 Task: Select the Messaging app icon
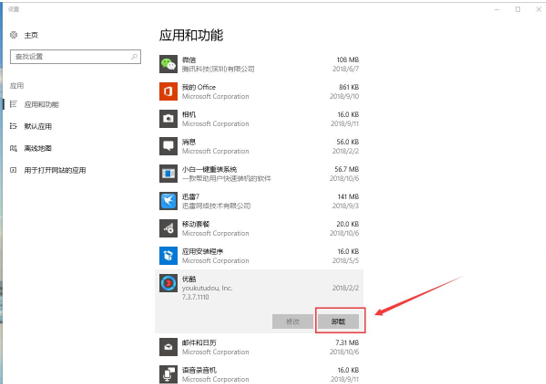tap(168, 146)
